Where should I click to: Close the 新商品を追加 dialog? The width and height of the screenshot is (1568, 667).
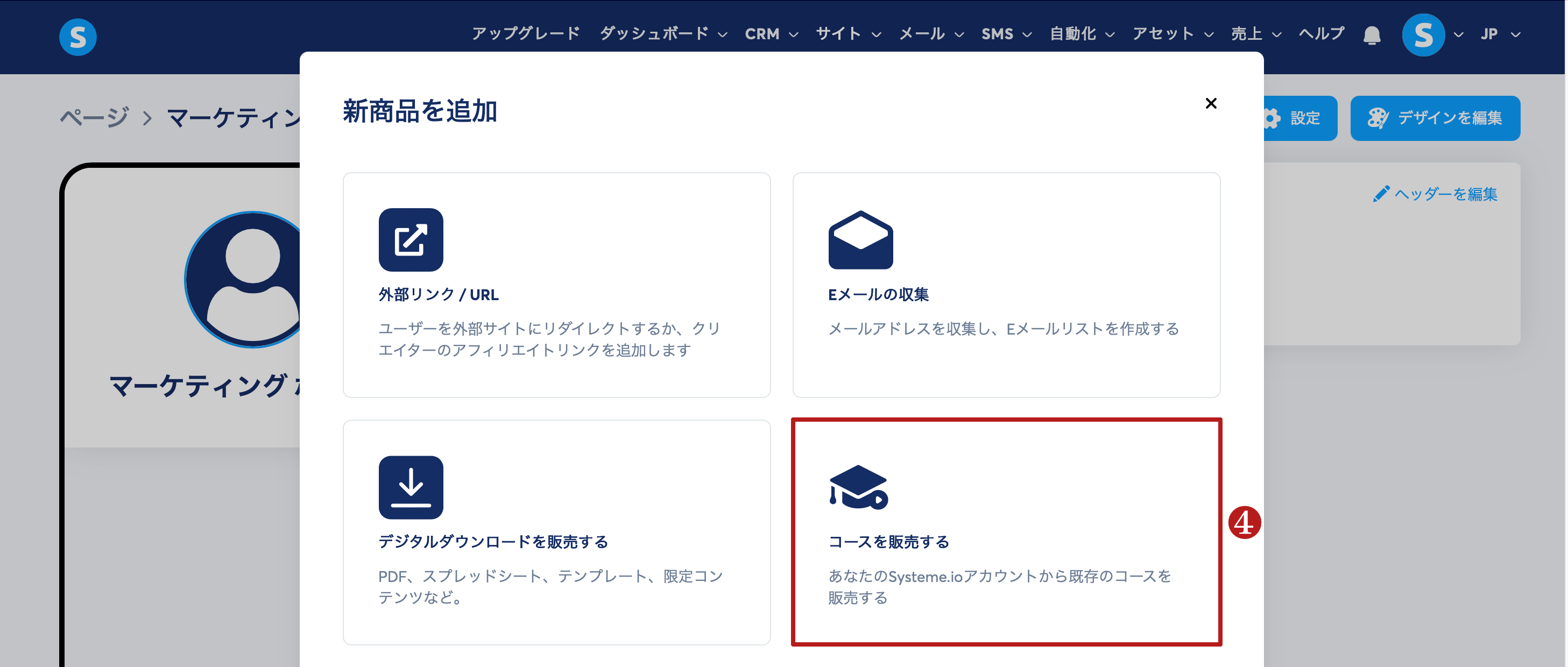click(1211, 103)
